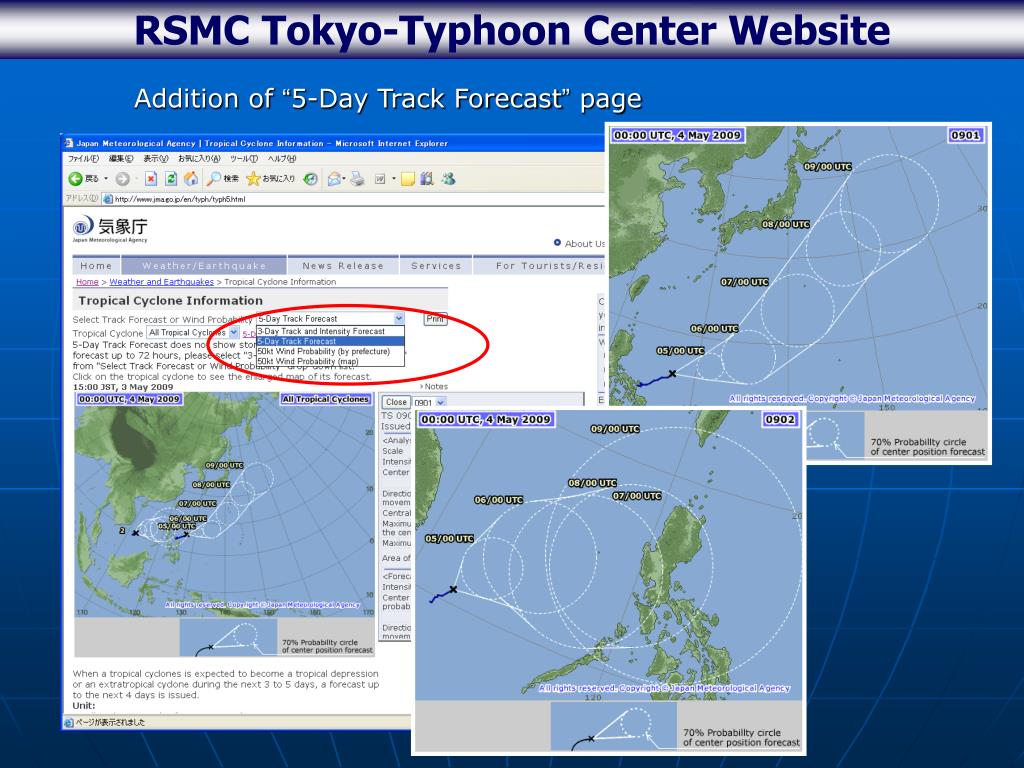Go to the For Tourists/Residents tab
1024x768 pixels.
[540, 266]
